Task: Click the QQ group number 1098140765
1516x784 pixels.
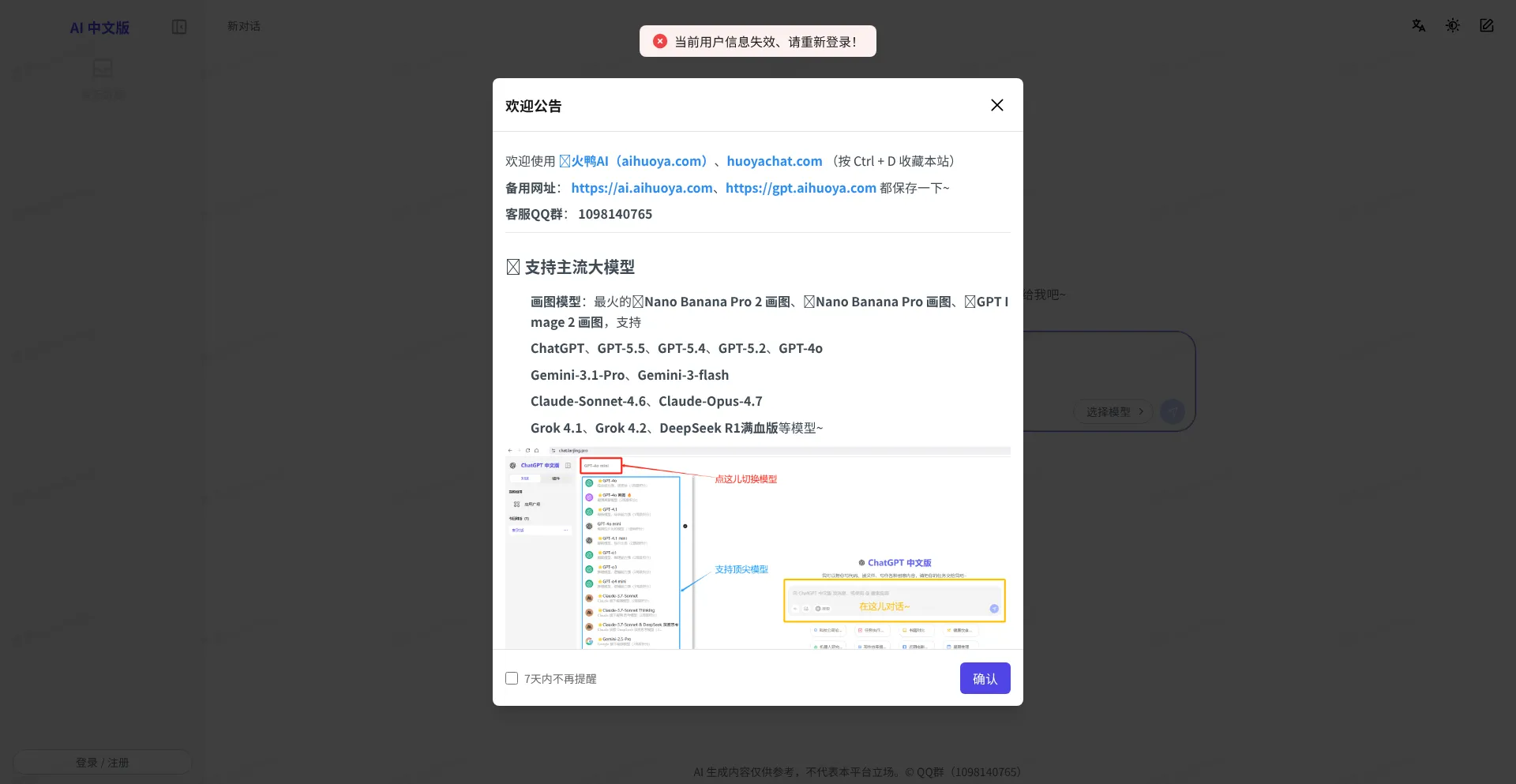Action: (615, 214)
